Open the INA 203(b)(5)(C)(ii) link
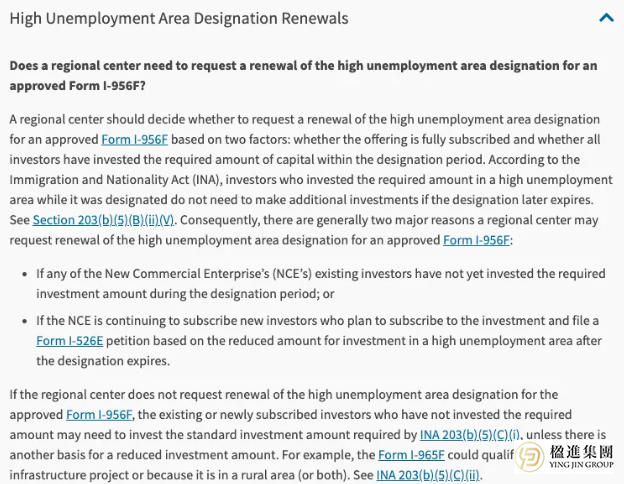624x484 pixels. pyautogui.click(x=428, y=475)
